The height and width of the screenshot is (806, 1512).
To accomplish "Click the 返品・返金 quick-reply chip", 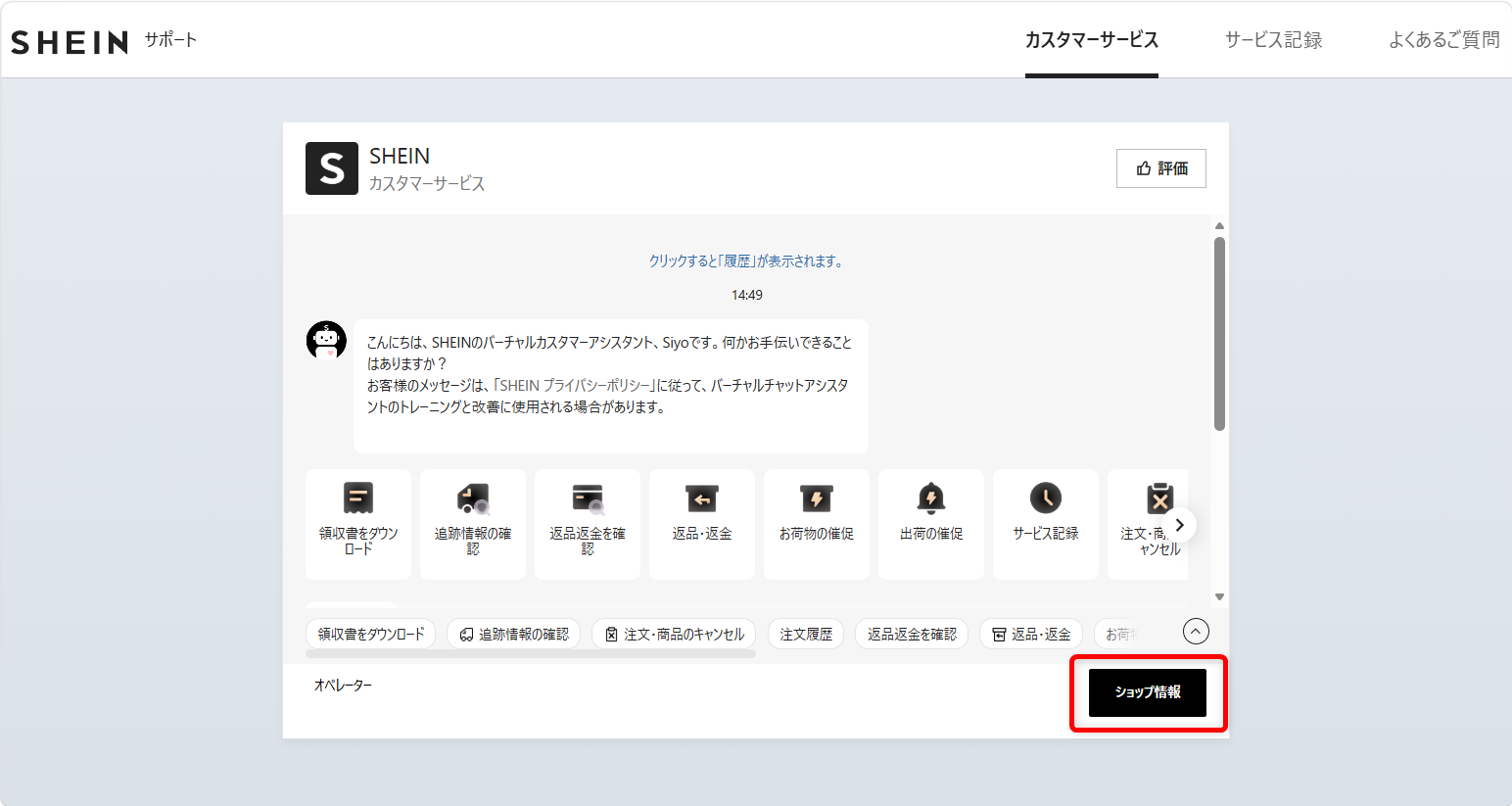I will coord(1031,635).
